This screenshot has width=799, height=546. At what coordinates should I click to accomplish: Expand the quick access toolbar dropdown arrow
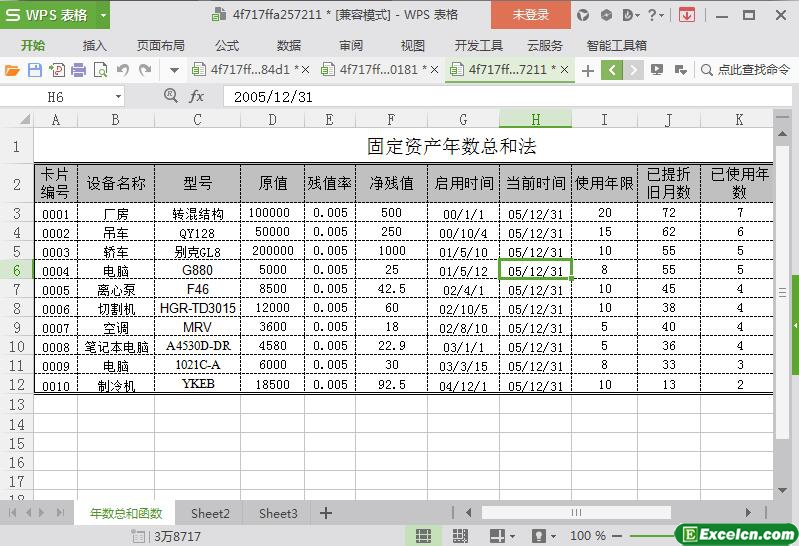(x=174, y=70)
